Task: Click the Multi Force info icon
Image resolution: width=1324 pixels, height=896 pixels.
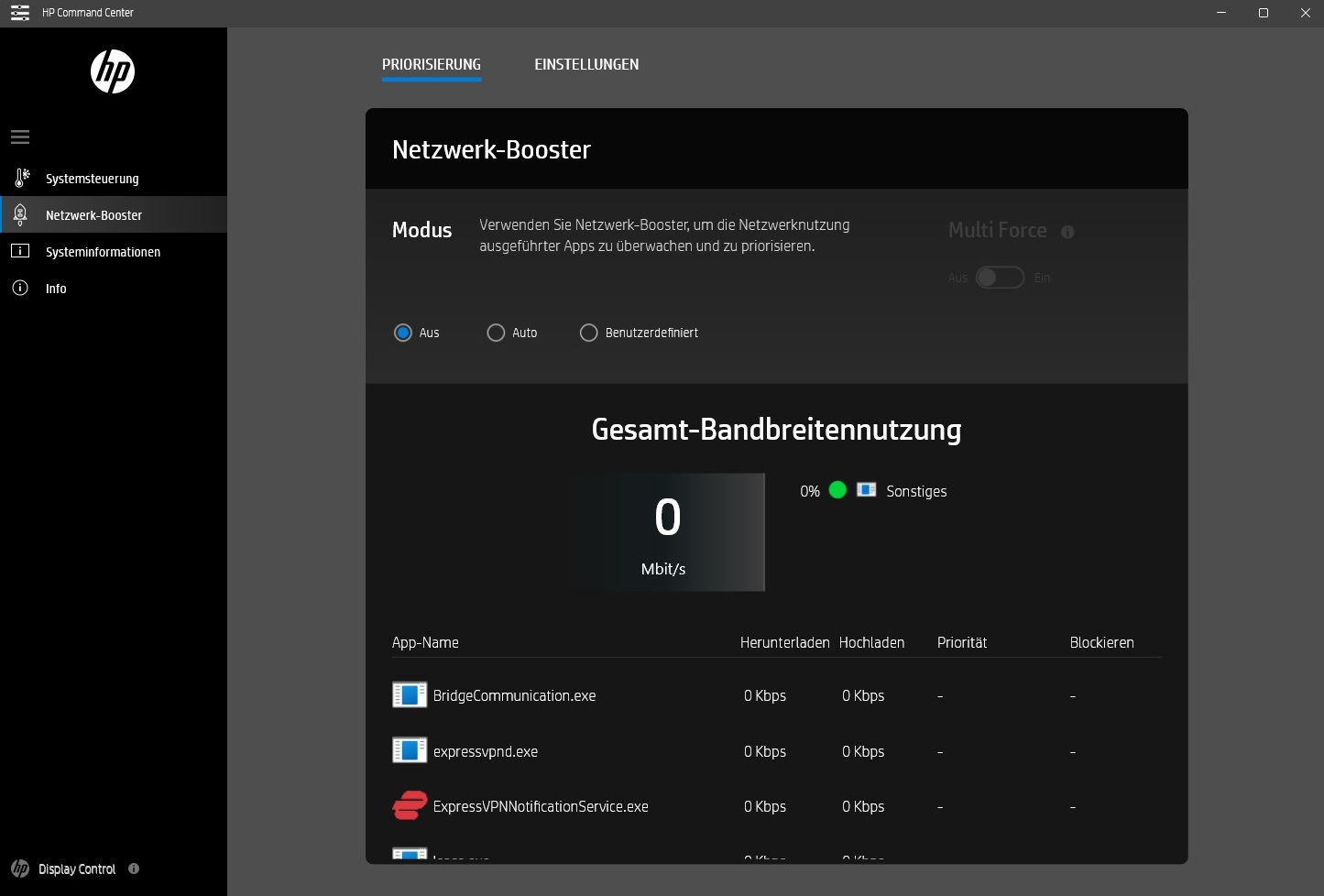Action: tap(1067, 232)
